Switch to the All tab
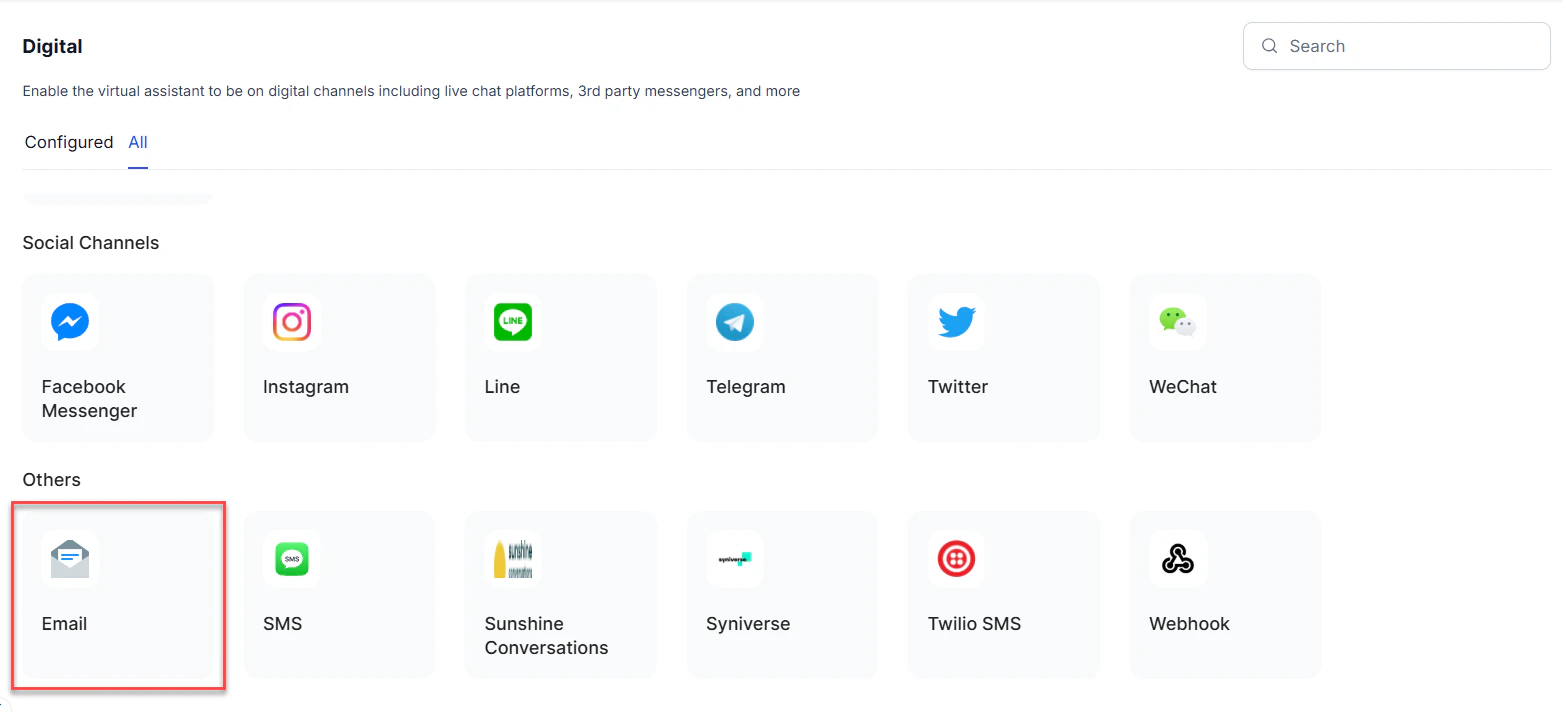The width and height of the screenshot is (1563, 712). (137, 142)
